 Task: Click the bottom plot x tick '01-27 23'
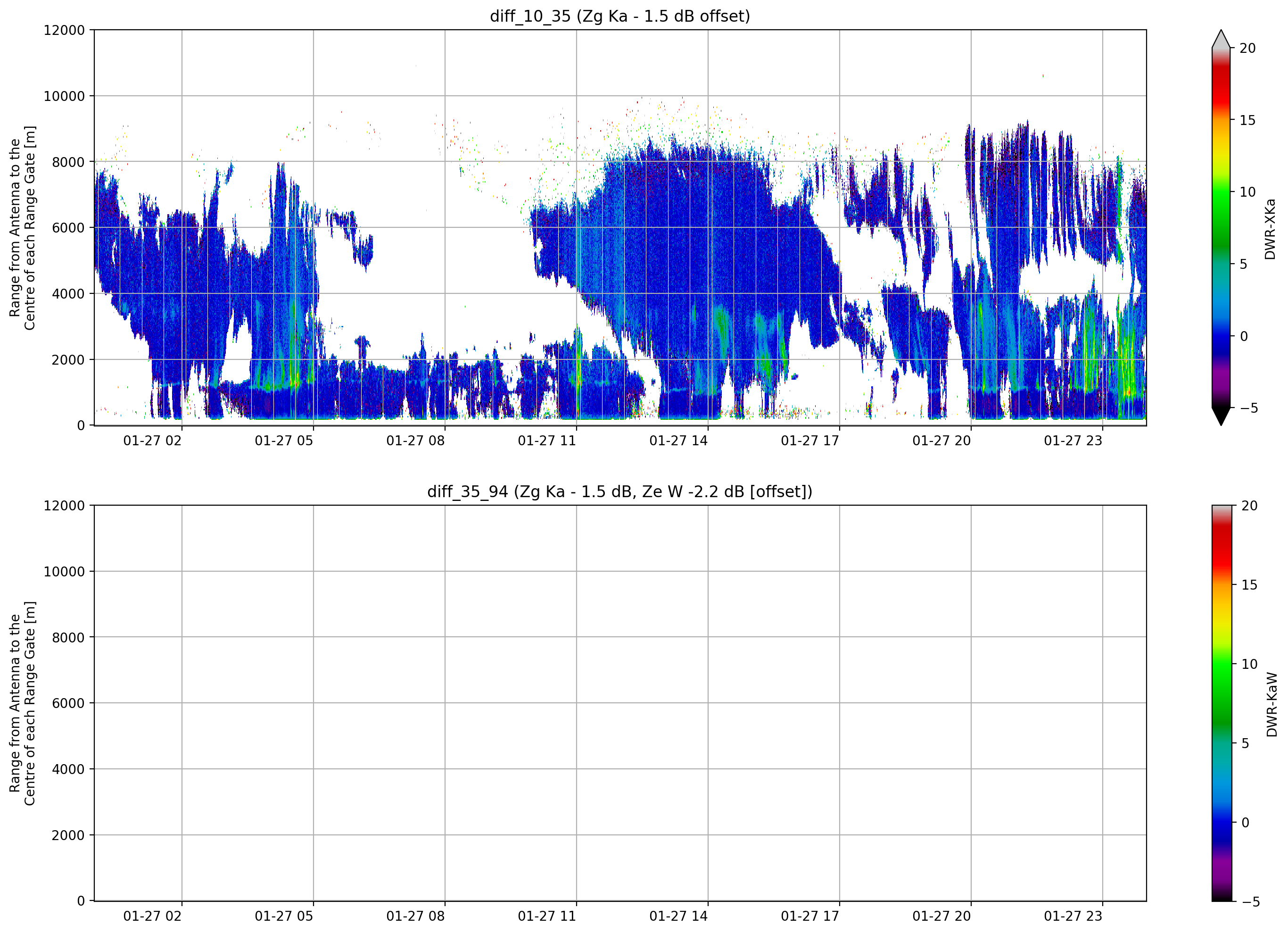pyautogui.click(x=1073, y=916)
